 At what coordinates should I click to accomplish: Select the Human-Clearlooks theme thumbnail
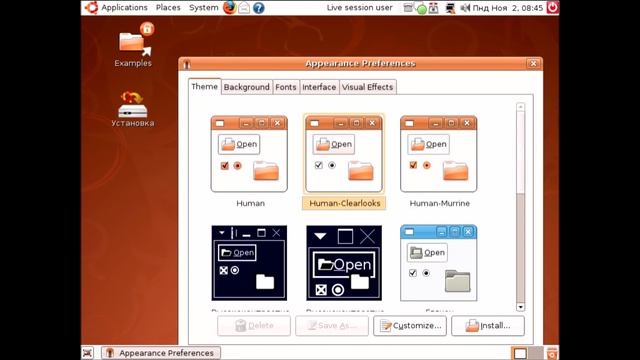(344, 154)
